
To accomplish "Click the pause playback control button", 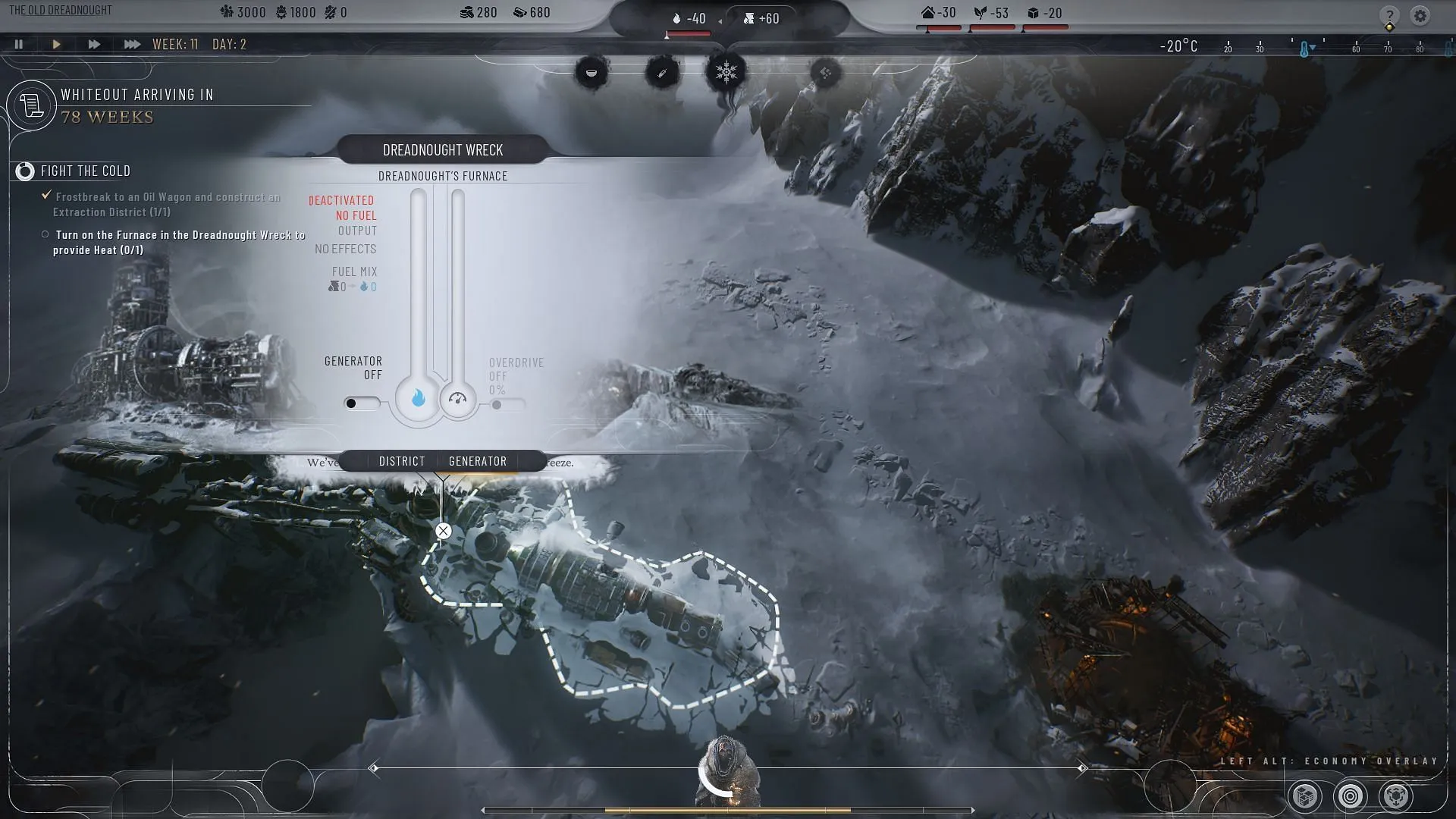I will pos(19,44).
